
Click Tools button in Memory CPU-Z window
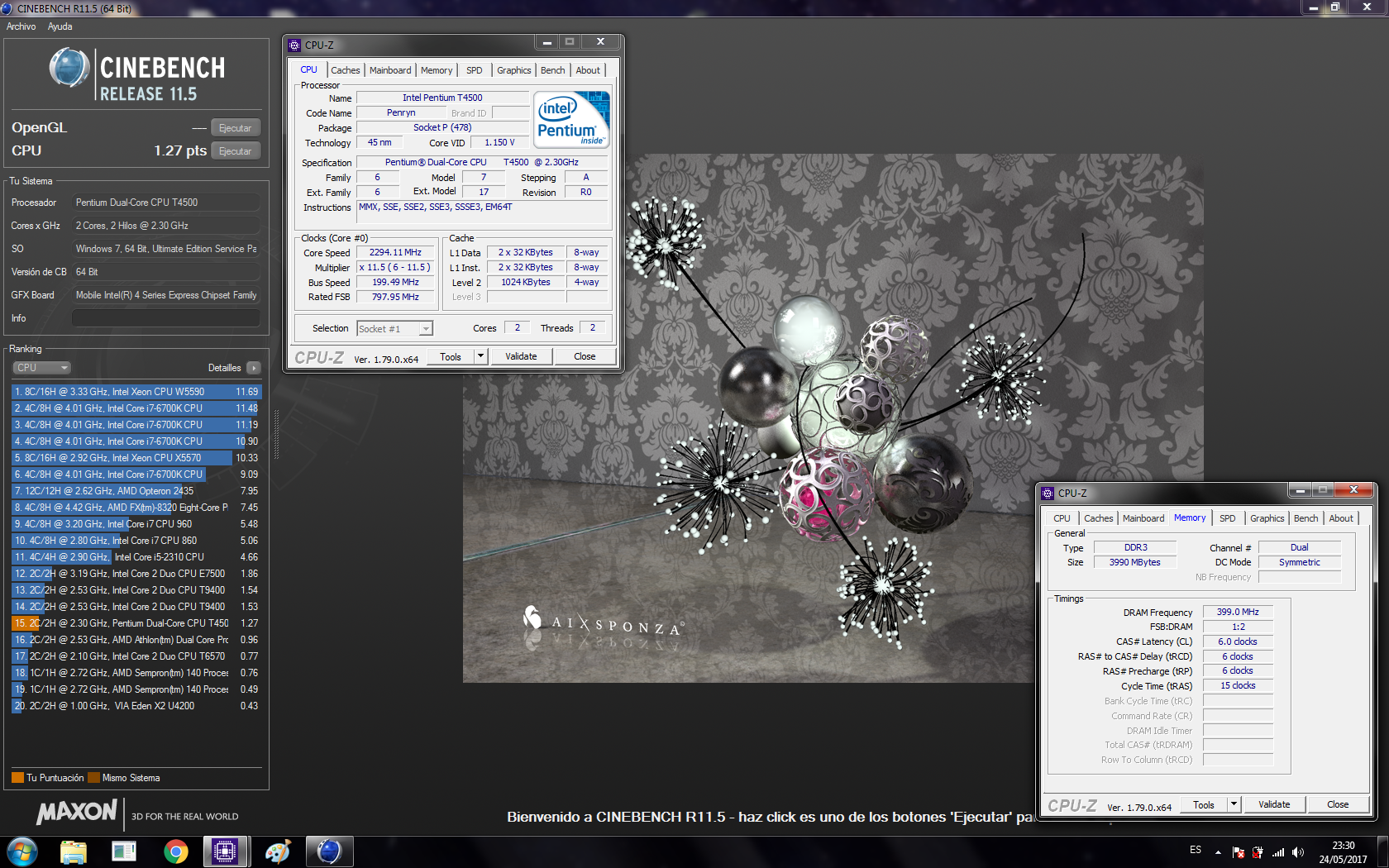pos(1204,805)
